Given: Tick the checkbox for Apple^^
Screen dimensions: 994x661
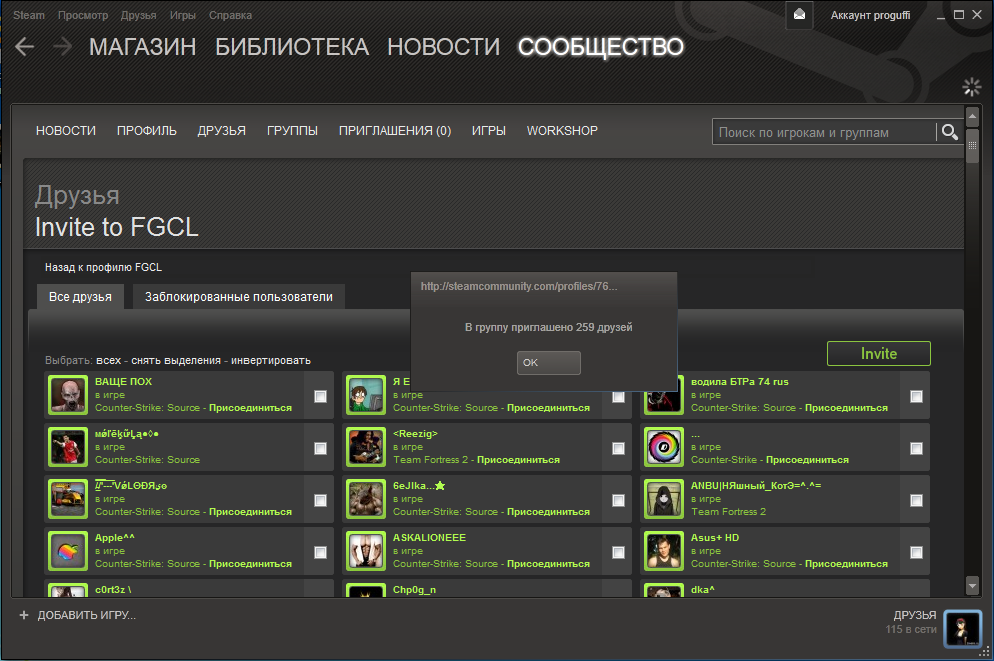Looking at the screenshot, I should tap(320, 552).
